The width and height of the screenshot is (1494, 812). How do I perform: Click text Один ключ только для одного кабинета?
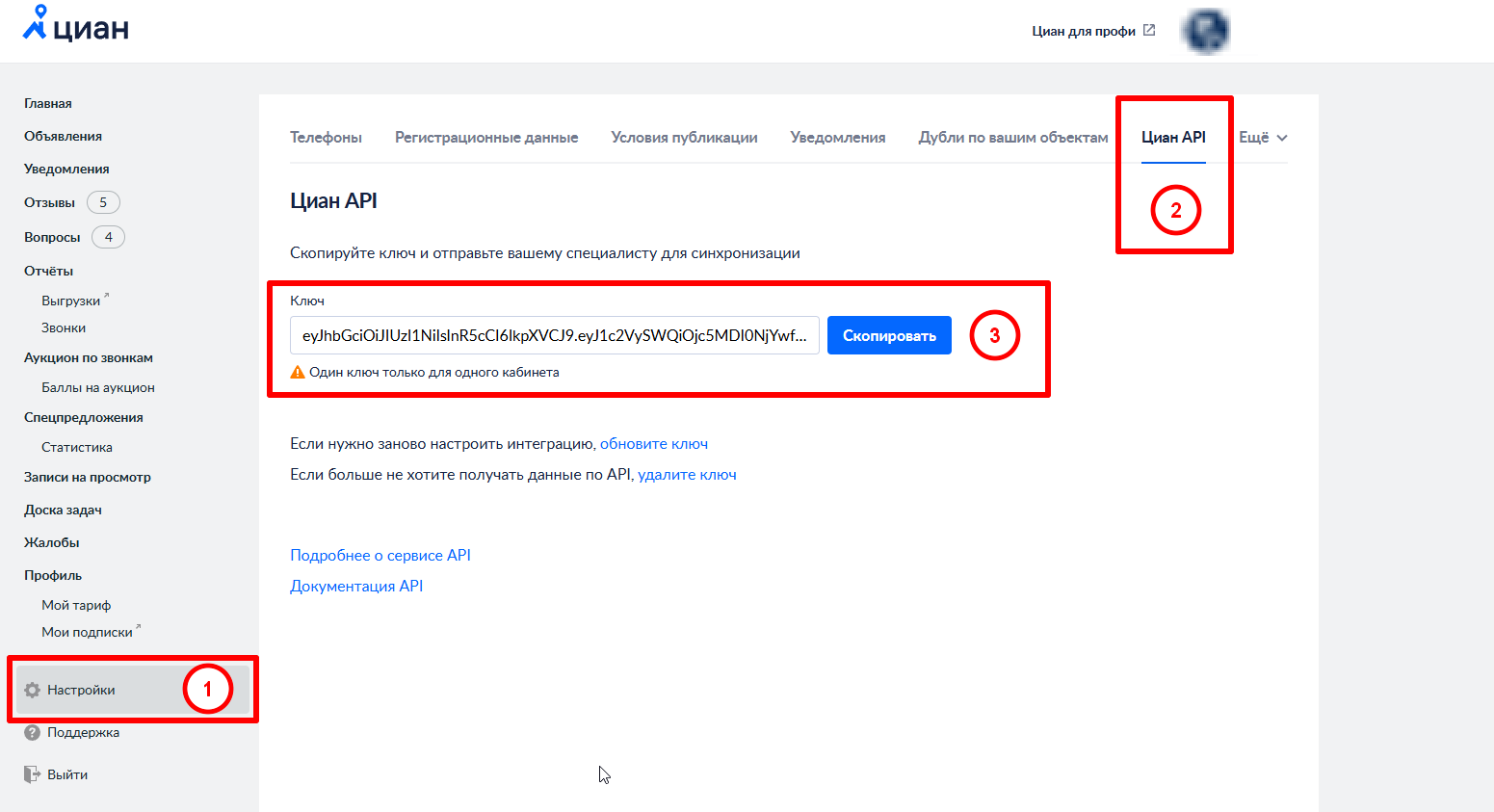pyautogui.click(x=433, y=372)
